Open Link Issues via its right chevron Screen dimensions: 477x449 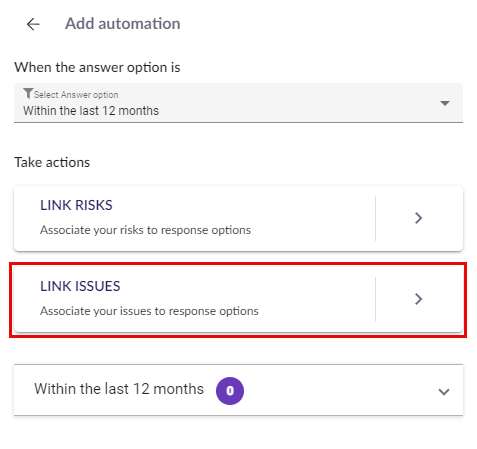[x=418, y=299]
